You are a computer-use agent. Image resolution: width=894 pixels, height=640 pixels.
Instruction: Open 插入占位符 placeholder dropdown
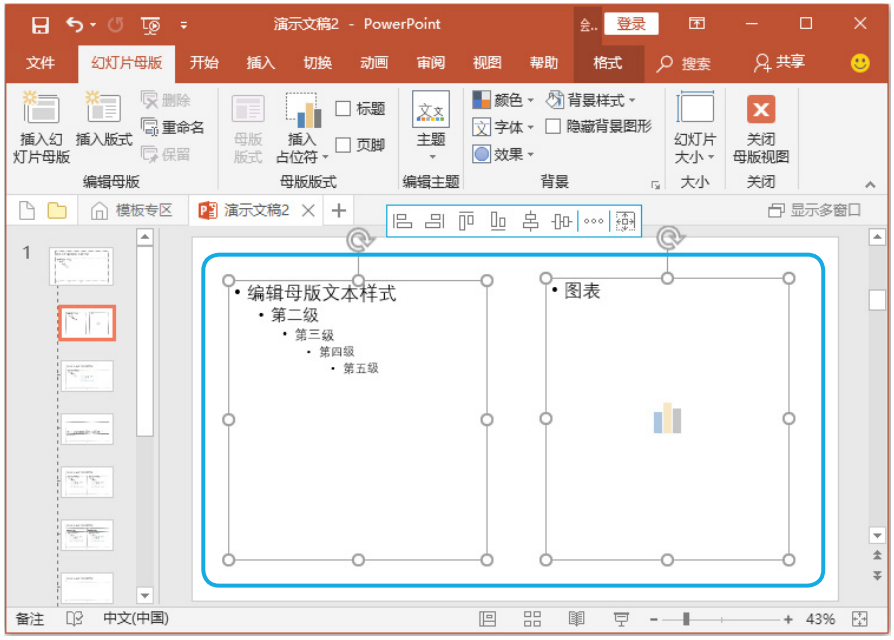302,127
